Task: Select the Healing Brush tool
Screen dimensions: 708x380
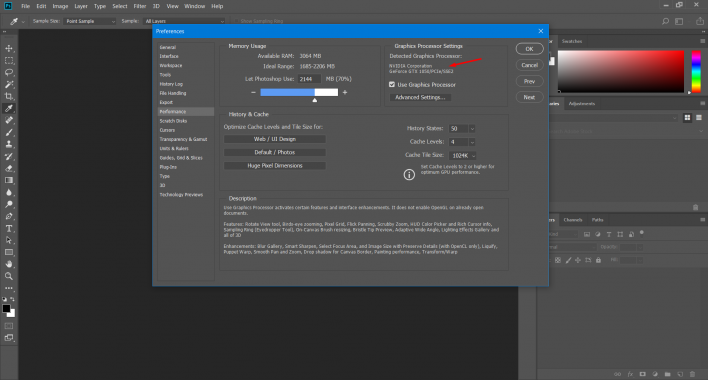Action: (9, 120)
